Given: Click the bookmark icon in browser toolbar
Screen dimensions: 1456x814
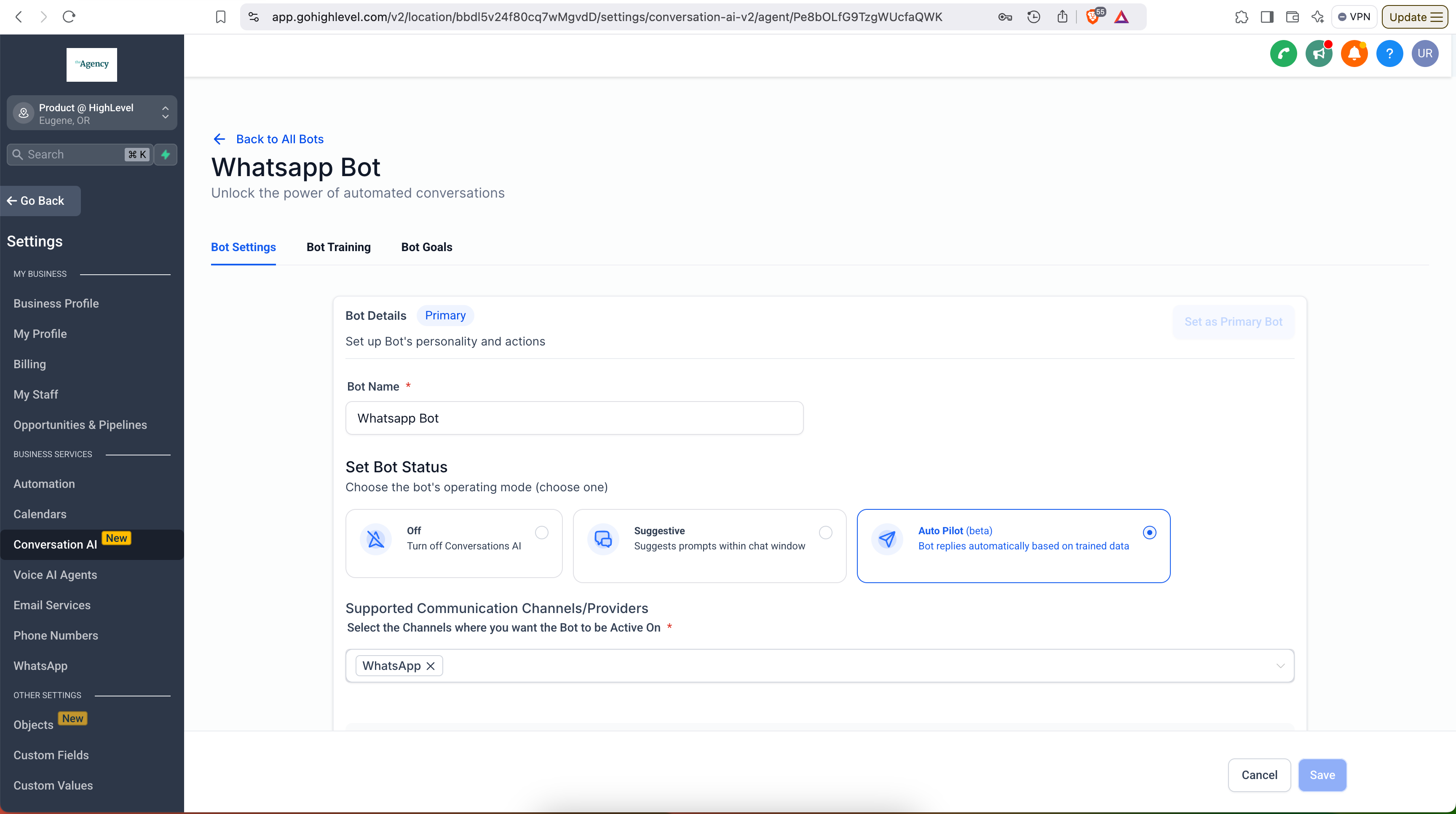Looking at the screenshot, I should (221, 17).
